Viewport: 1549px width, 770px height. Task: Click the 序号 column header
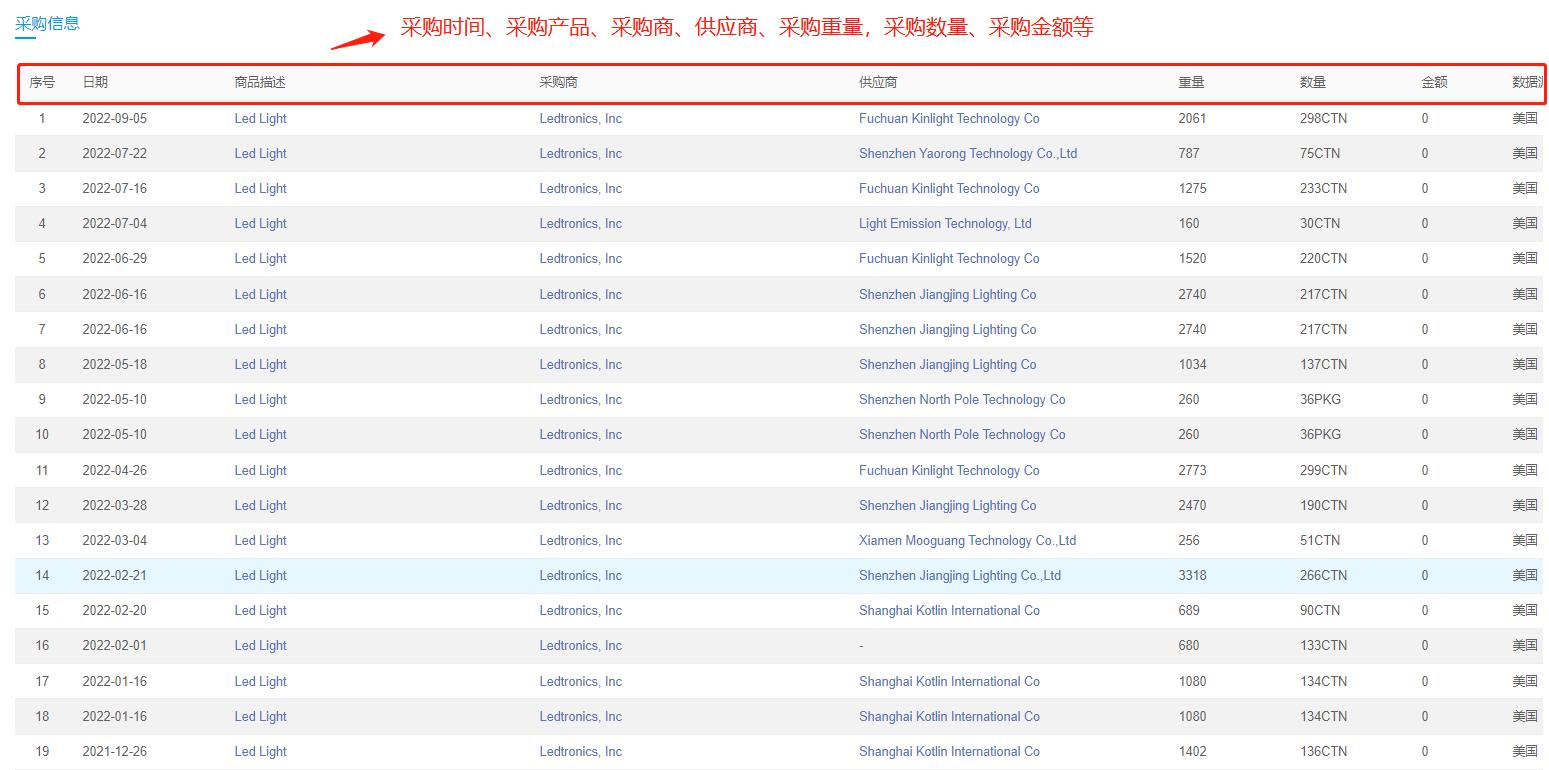click(x=42, y=82)
